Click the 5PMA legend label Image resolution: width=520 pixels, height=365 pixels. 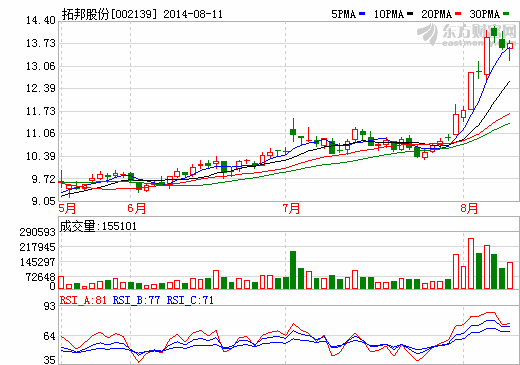(344, 14)
